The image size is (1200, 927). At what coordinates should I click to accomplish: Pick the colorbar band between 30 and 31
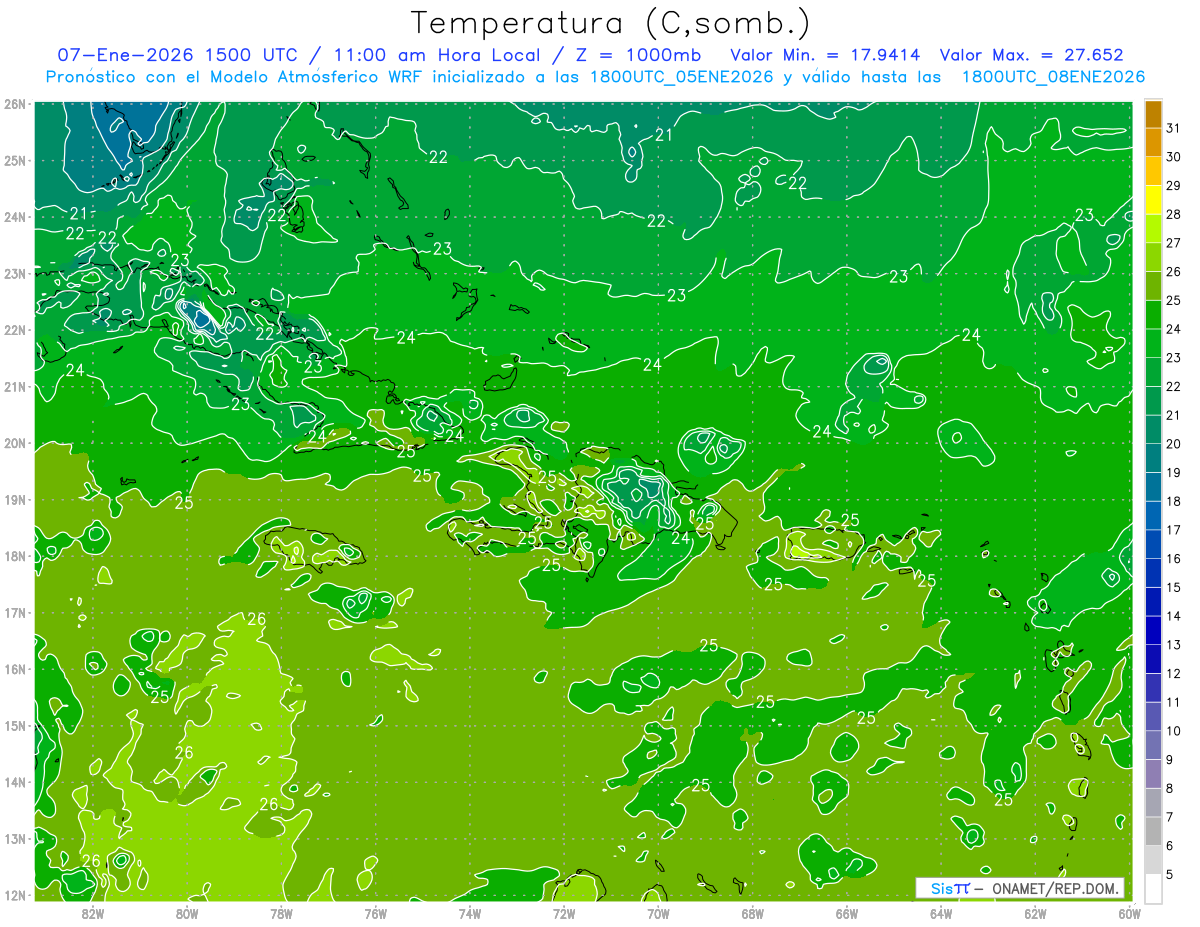1153,143
